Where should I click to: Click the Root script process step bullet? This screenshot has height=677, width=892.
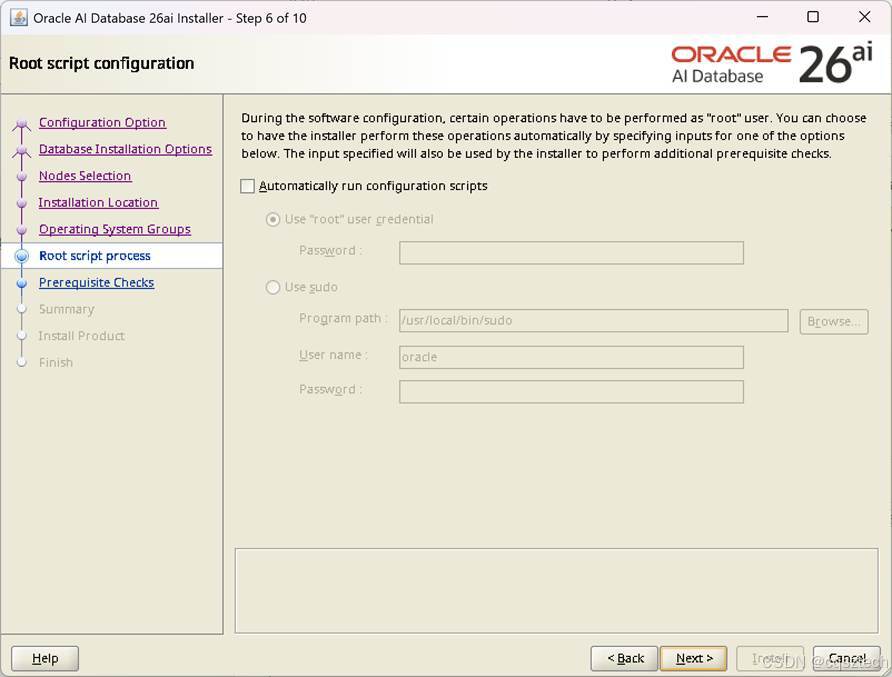[x=22, y=256]
